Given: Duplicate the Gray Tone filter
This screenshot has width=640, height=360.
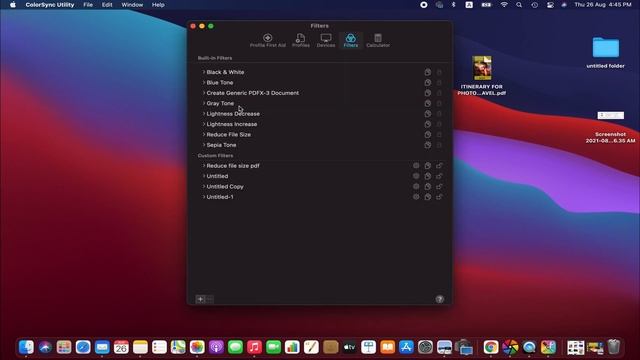Looking at the screenshot, I should click(x=427, y=103).
